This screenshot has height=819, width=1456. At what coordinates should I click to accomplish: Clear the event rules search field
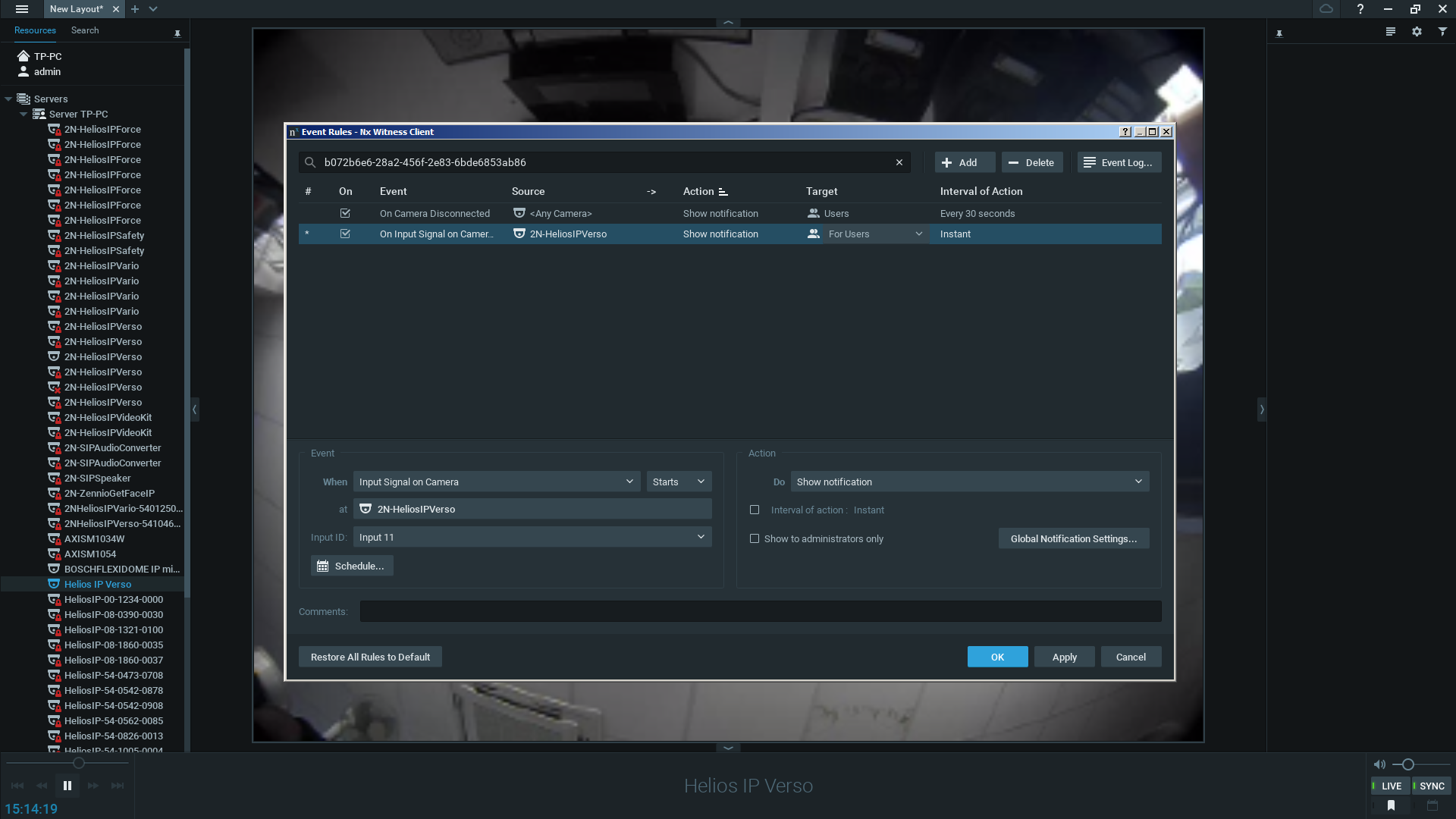899,162
